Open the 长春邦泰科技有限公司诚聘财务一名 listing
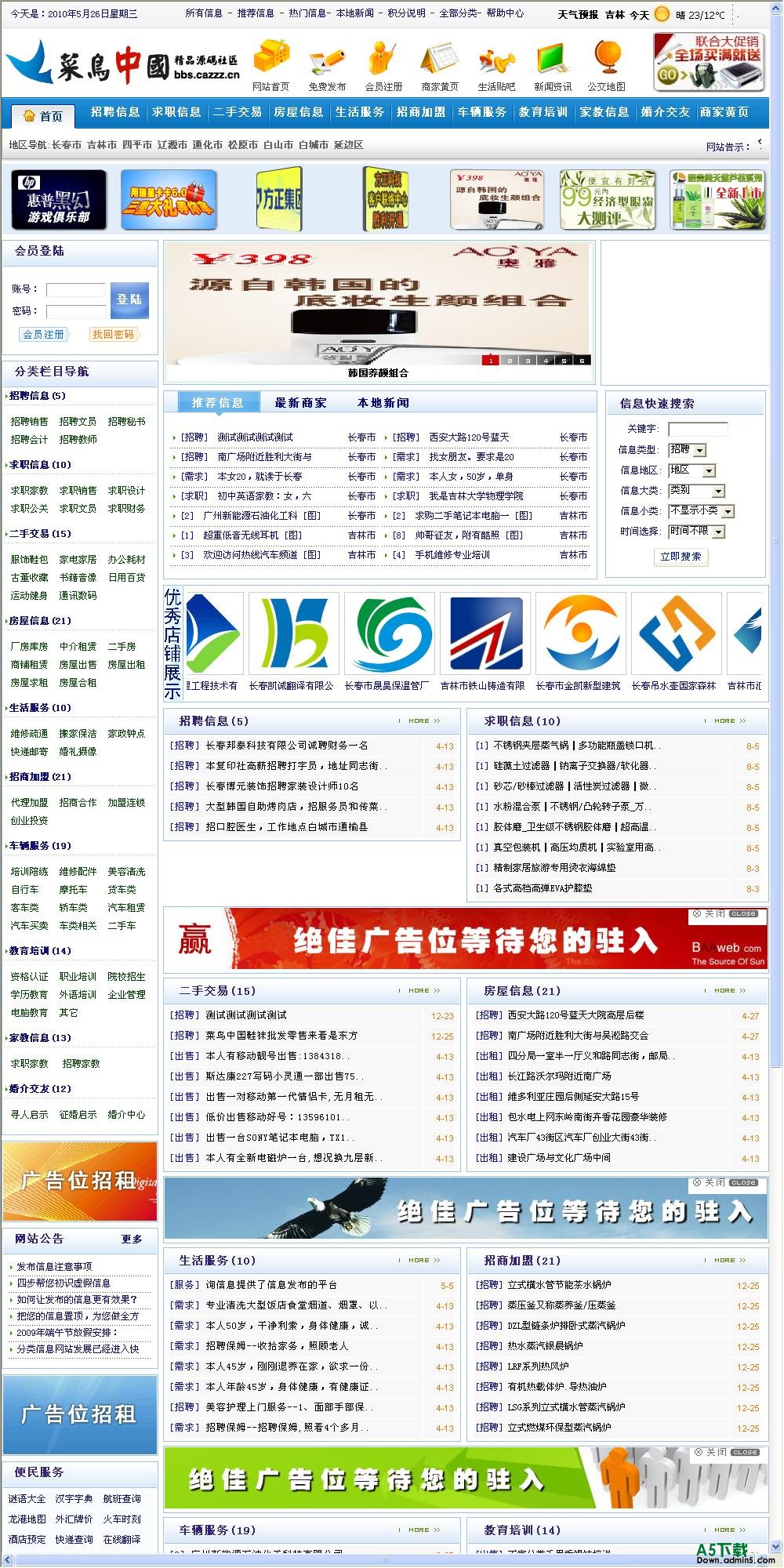 (x=286, y=746)
